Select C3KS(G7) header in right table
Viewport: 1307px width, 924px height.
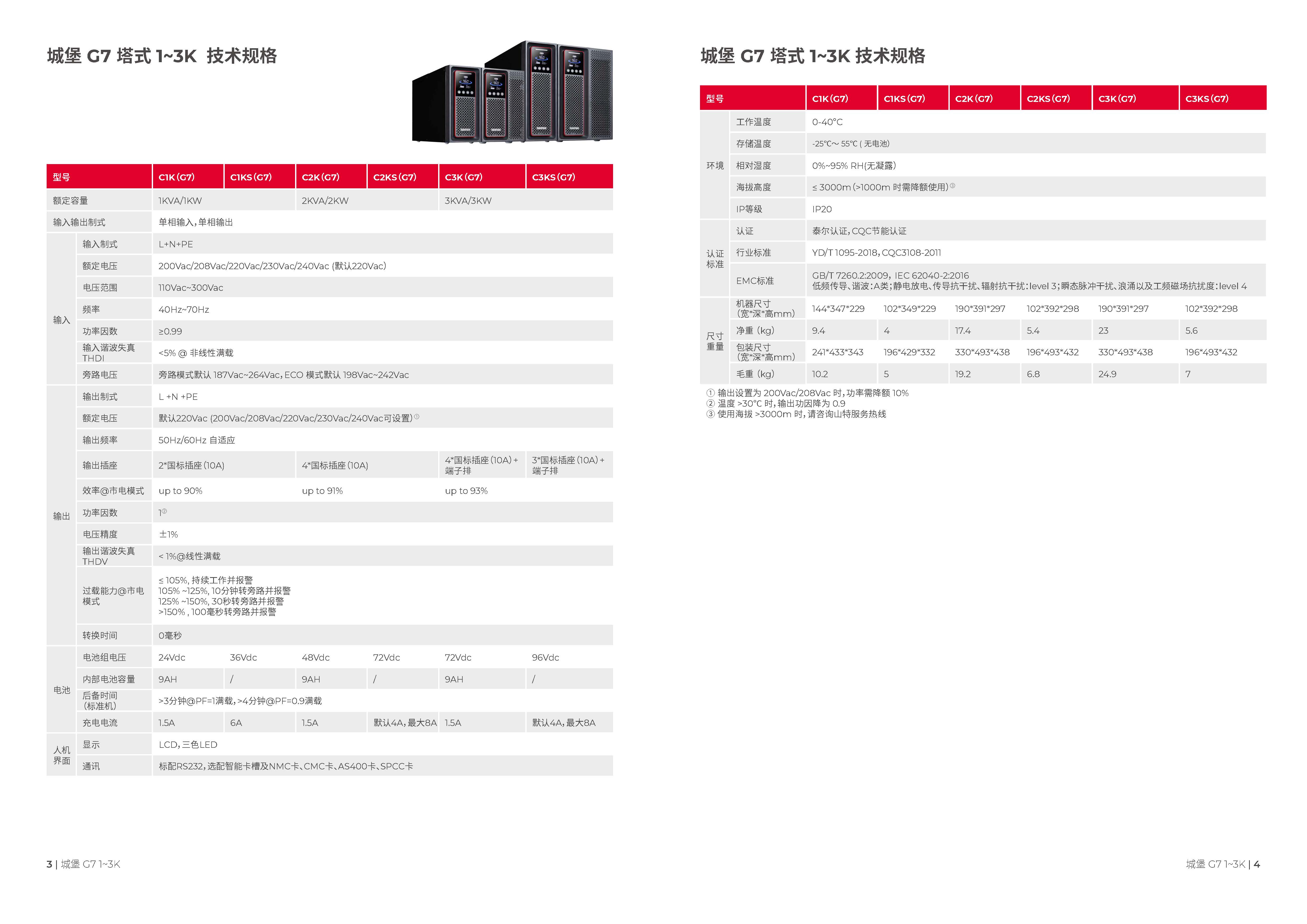tap(1206, 99)
